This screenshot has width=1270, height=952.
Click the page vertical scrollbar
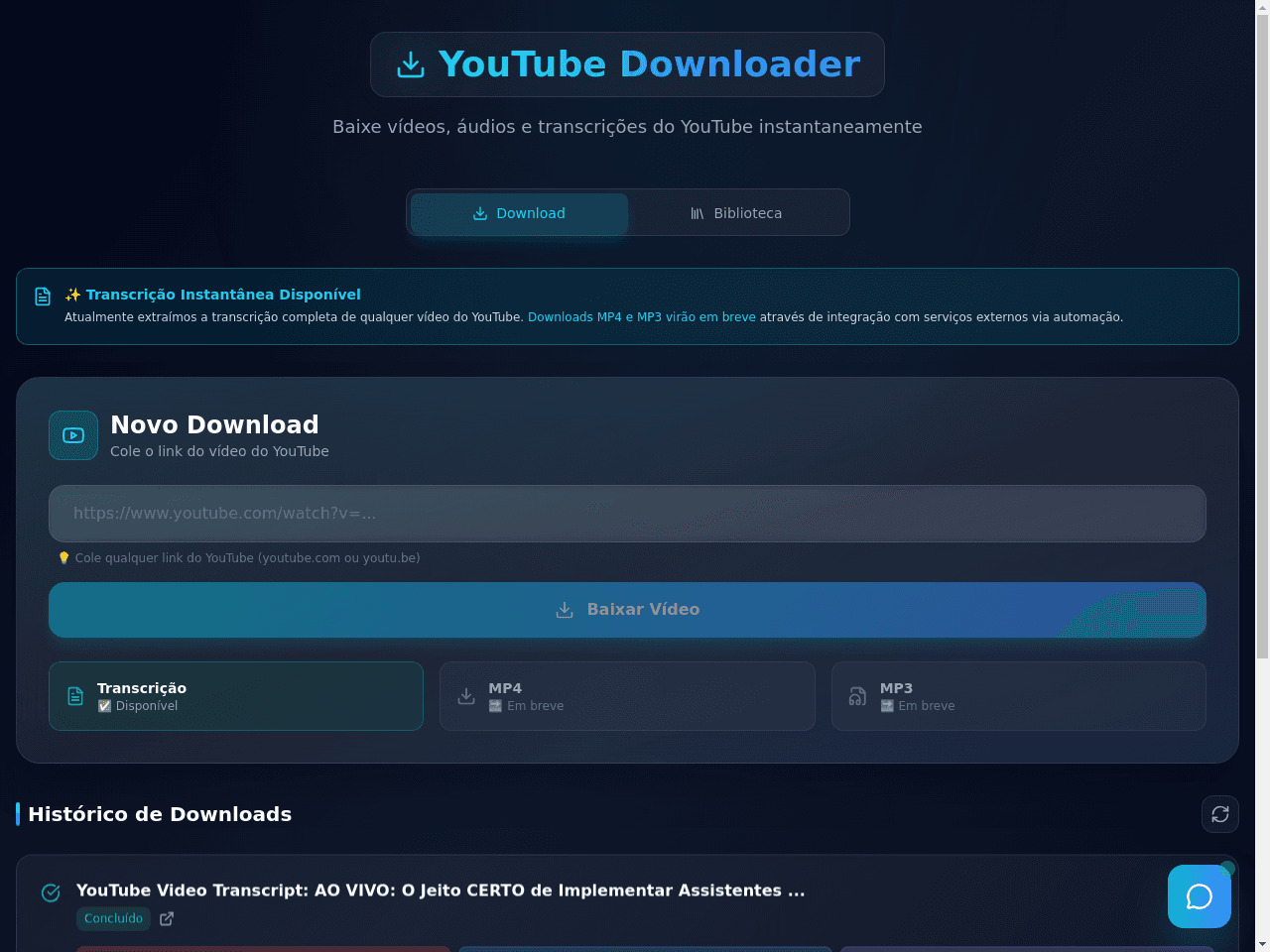(1262, 337)
